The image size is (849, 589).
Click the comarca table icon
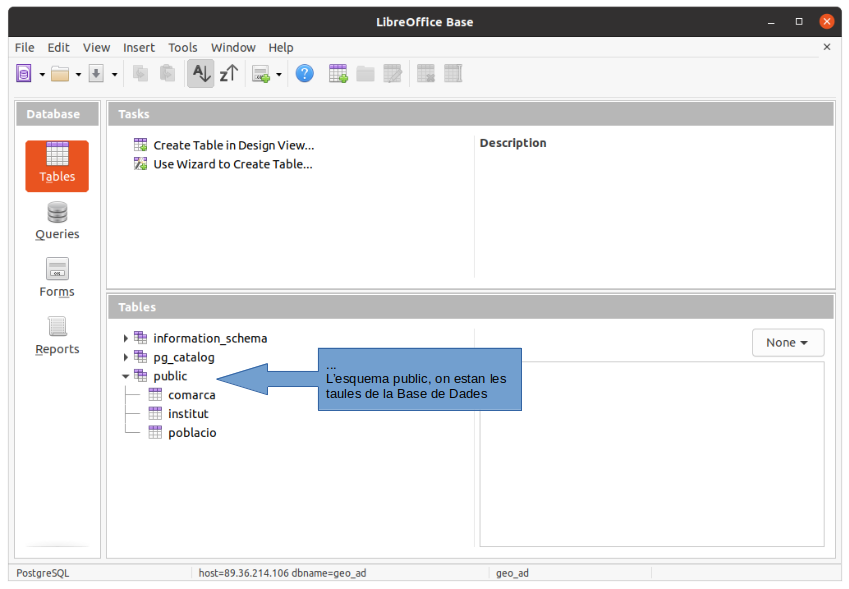155,395
